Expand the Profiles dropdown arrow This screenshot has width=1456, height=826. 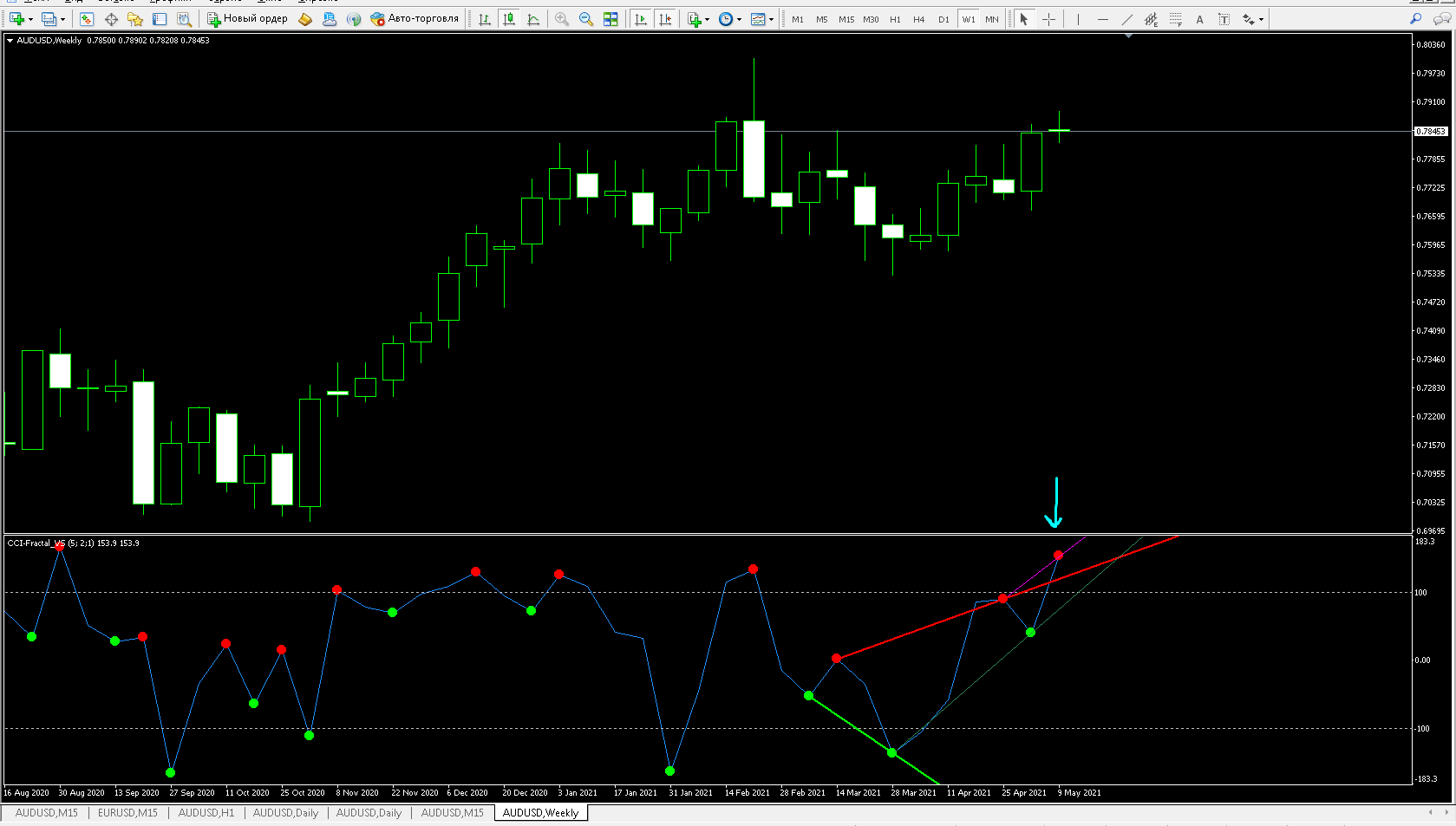click(x=62, y=19)
